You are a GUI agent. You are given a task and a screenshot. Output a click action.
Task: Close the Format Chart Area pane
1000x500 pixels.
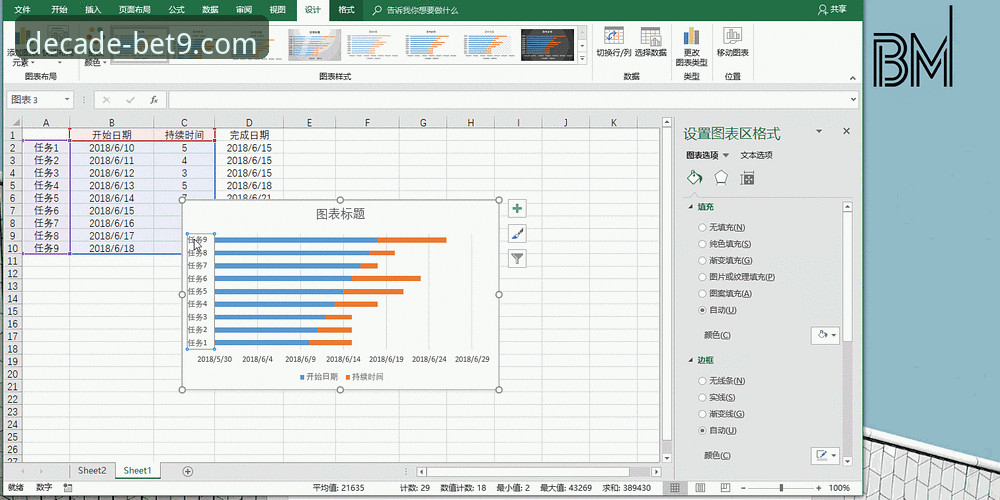click(x=846, y=131)
